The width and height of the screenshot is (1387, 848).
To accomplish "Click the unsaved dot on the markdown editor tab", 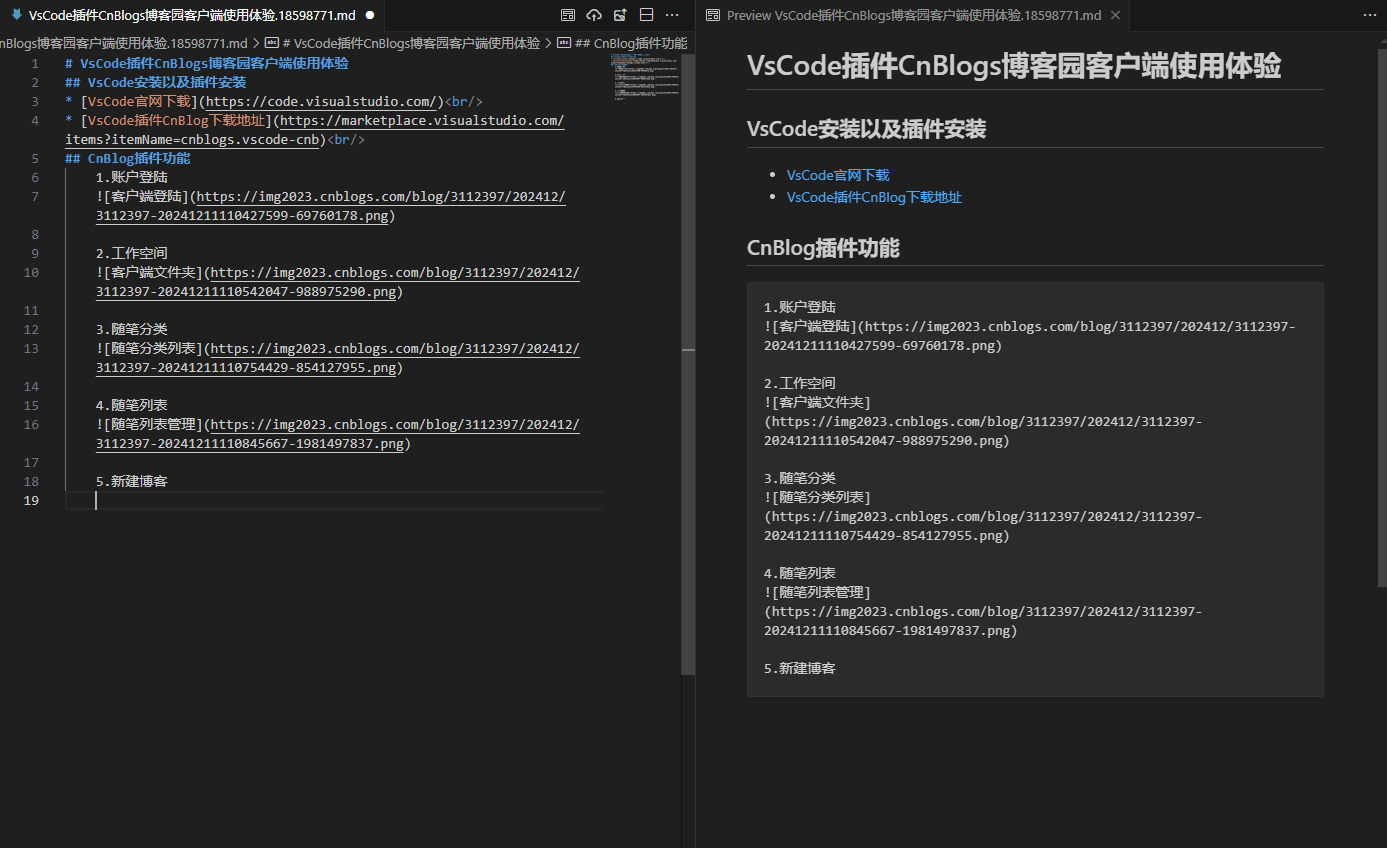I will (x=370, y=15).
